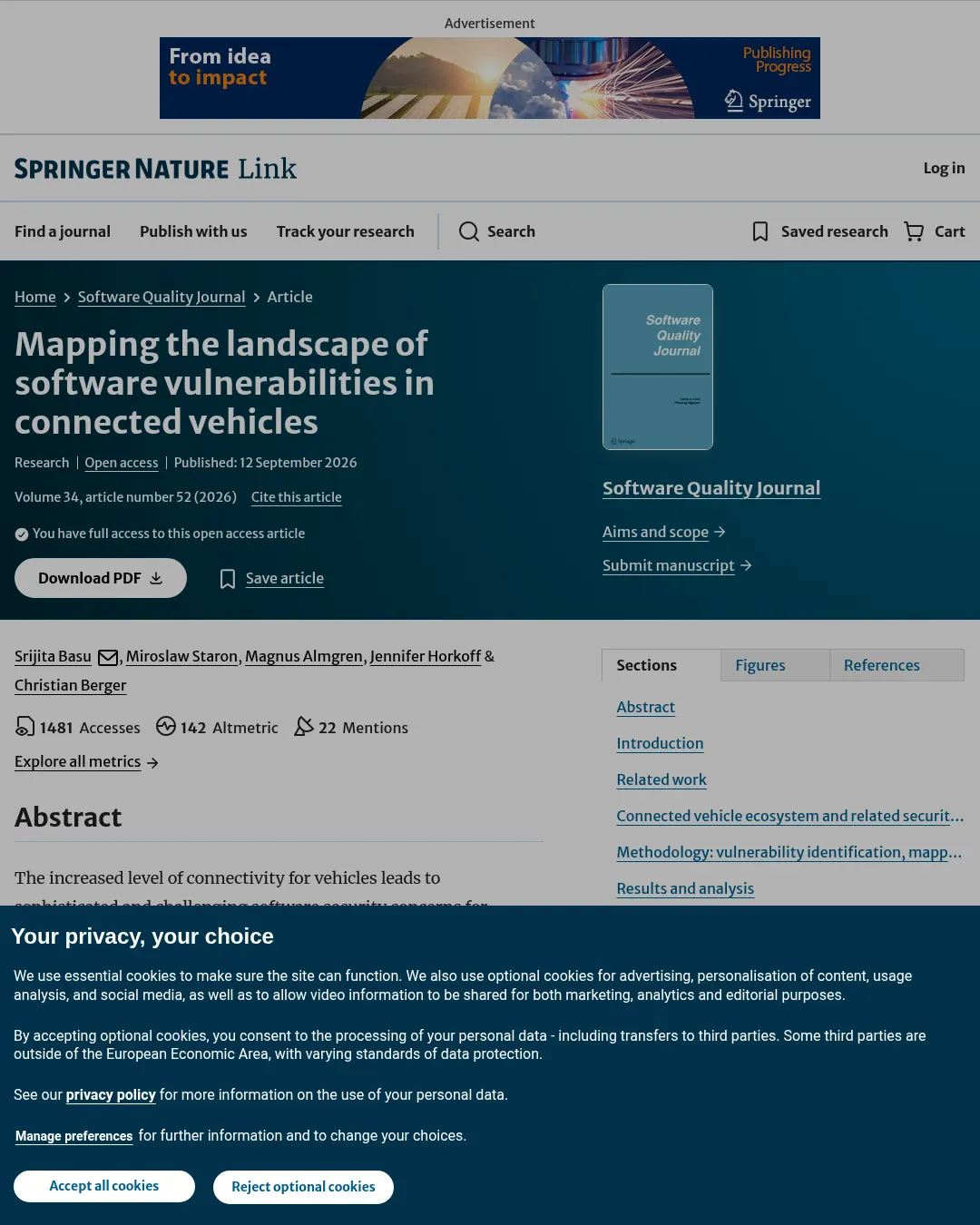Open Track your research menu item
This screenshot has width=980, height=1225.
pyautogui.click(x=345, y=231)
